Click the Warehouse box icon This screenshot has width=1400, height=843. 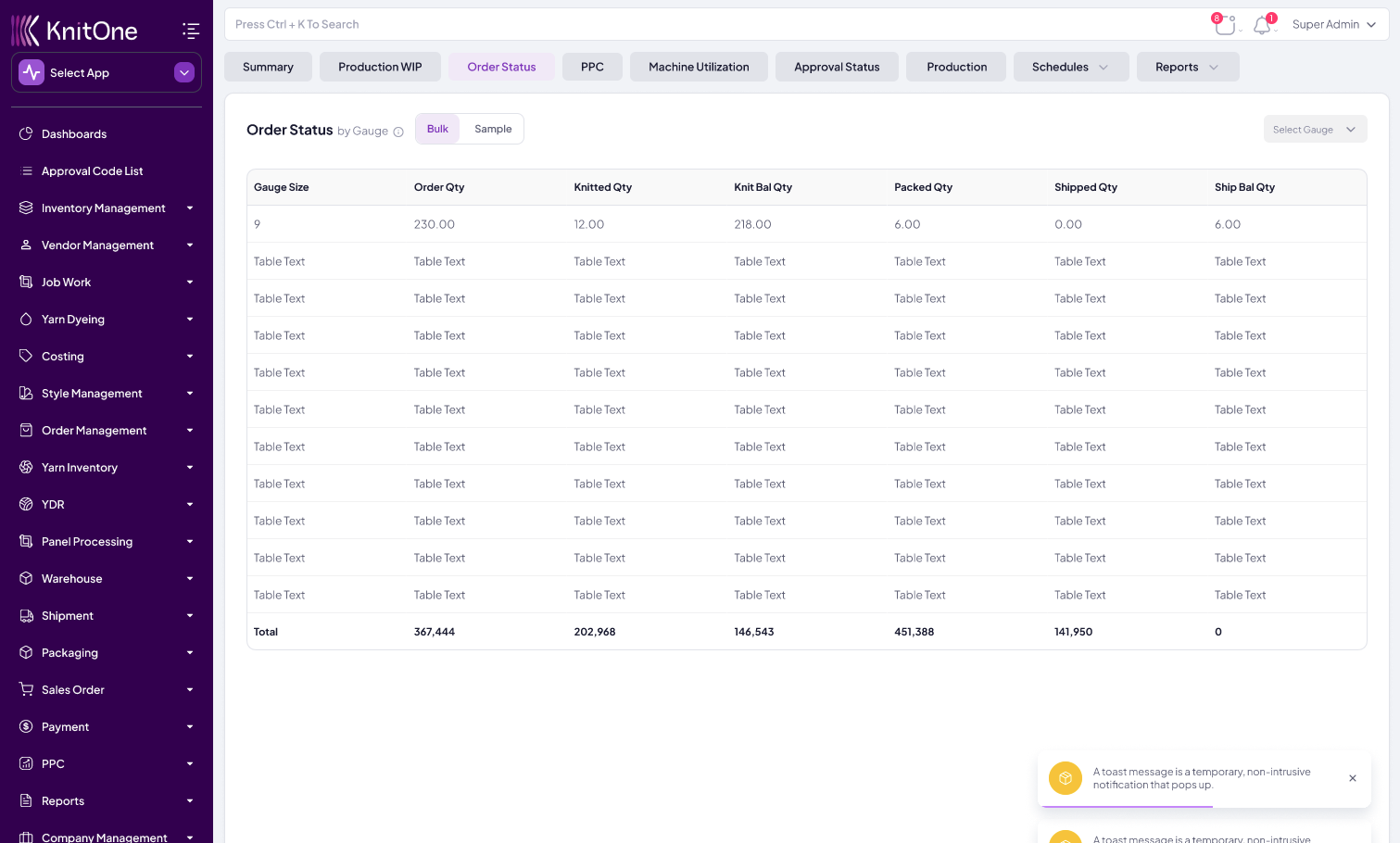[26, 579]
